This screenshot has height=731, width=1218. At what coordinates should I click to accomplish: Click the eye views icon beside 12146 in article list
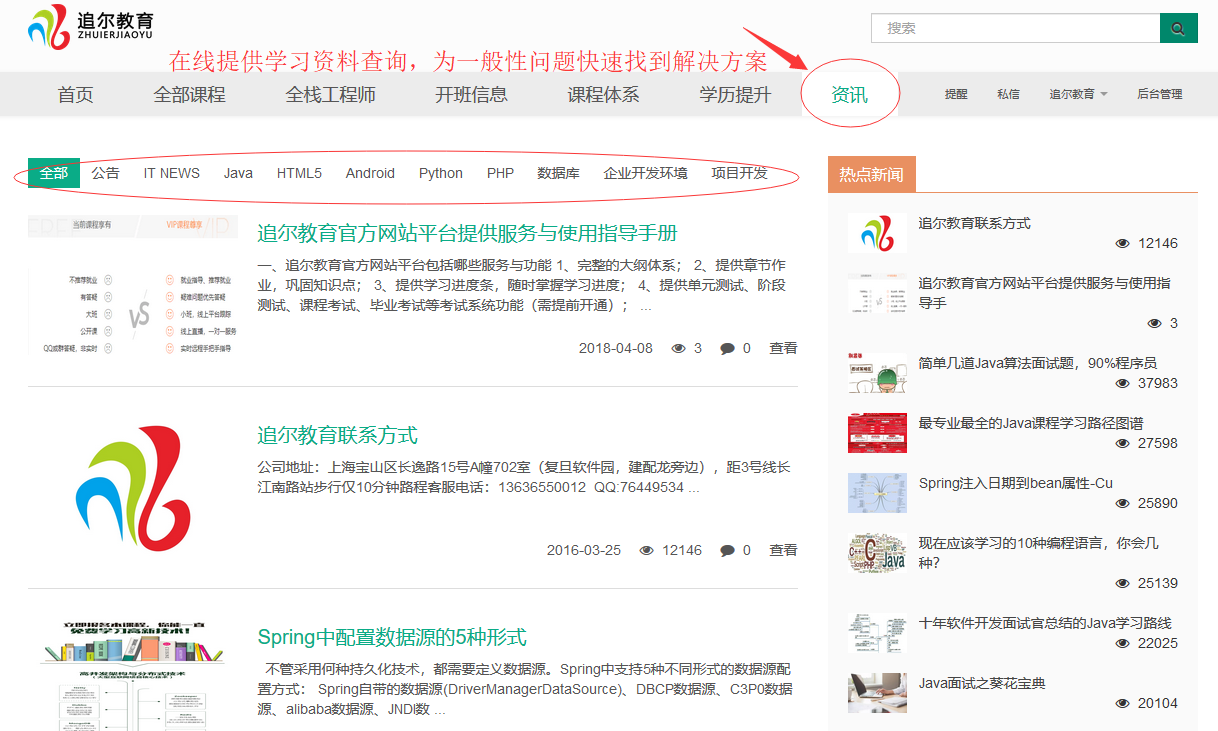pyautogui.click(x=647, y=551)
